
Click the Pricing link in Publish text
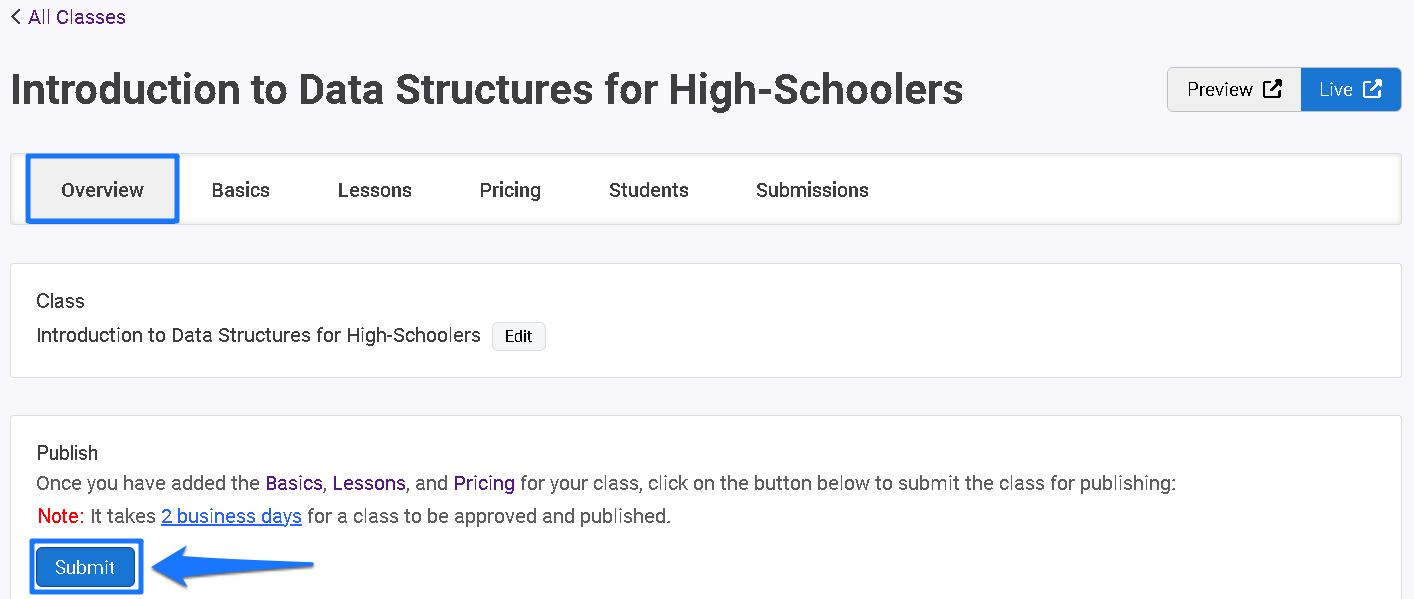(484, 483)
